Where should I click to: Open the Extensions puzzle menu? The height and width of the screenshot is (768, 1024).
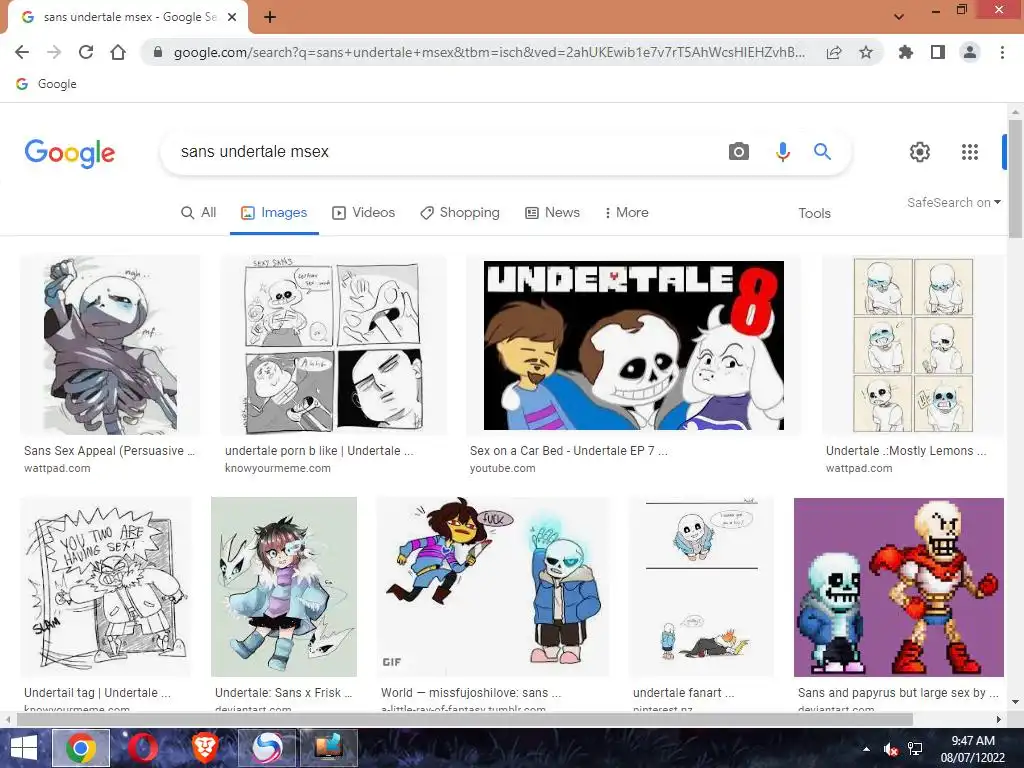(x=905, y=52)
